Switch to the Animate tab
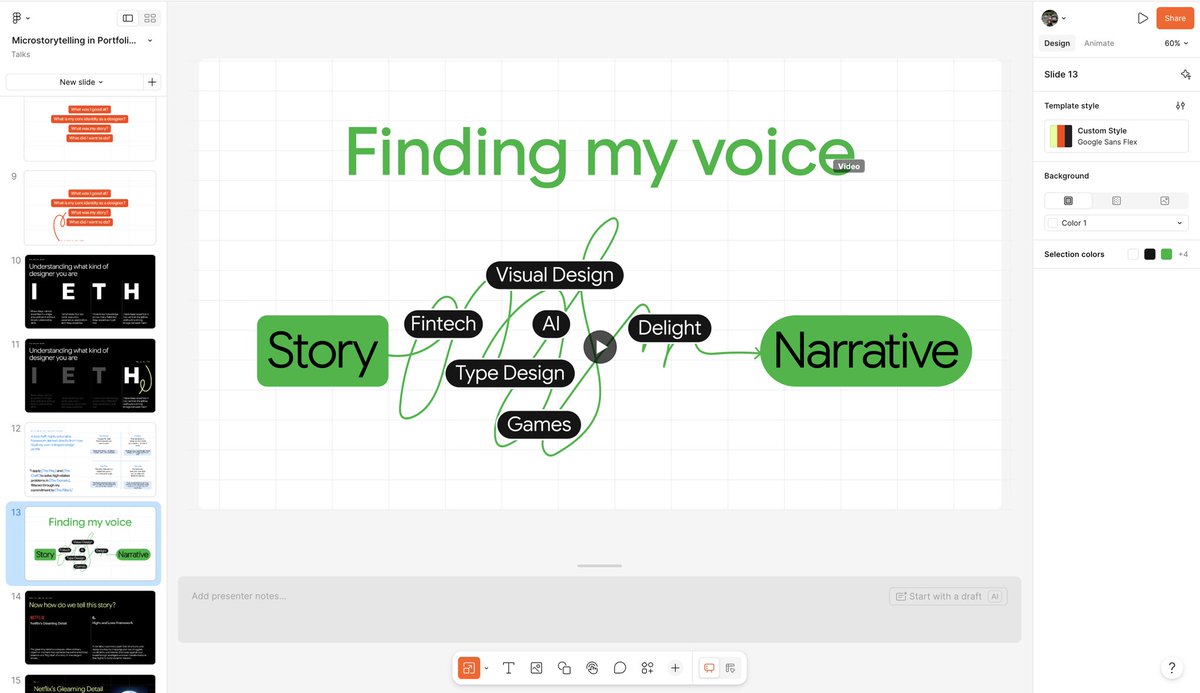Image resolution: width=1200 pixels, height=693 pixels. [1099, 43]
